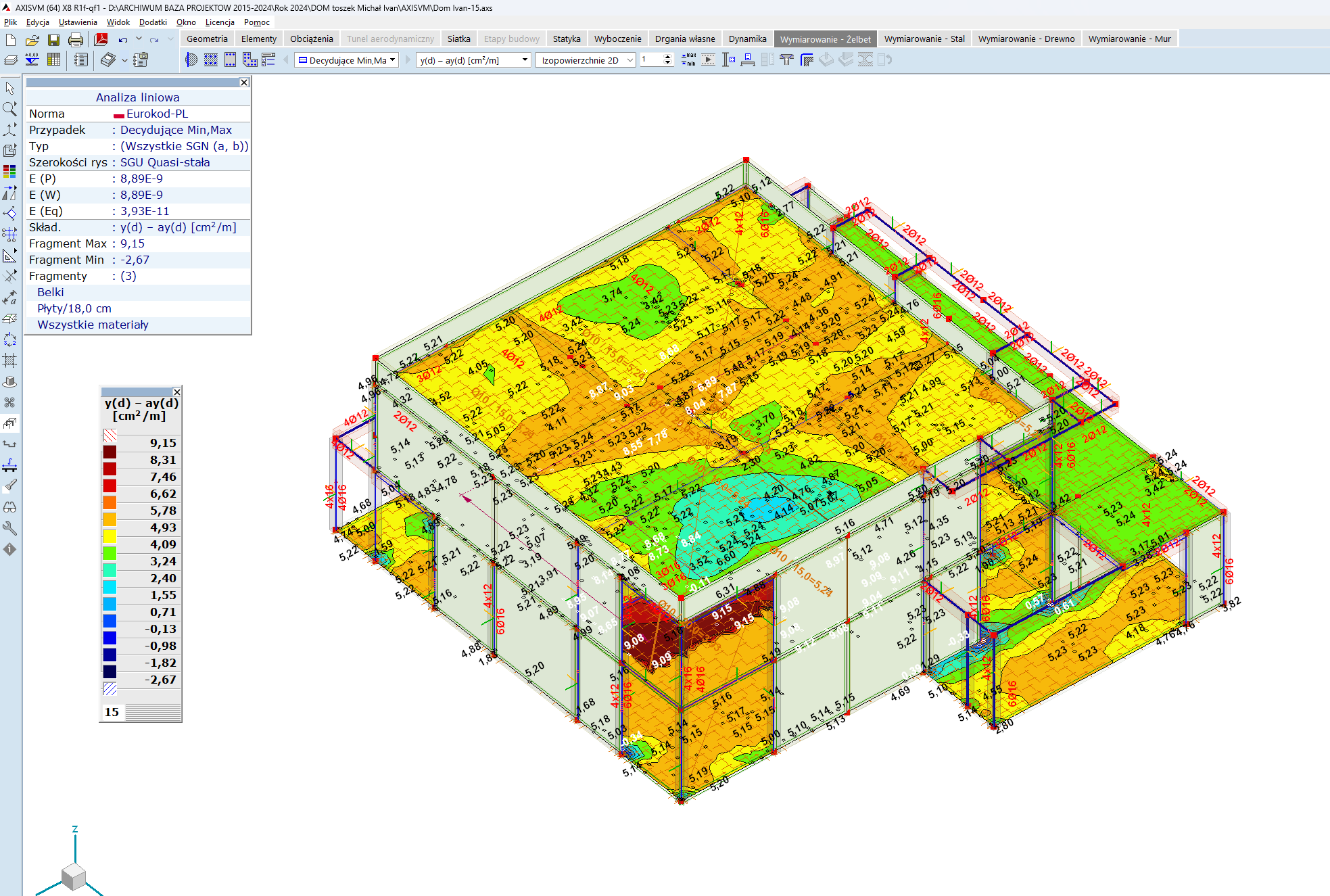Click the dark red 9,15 legend color swatch
This screenshot has width=1330, height=896.
[x=110, y=452]
